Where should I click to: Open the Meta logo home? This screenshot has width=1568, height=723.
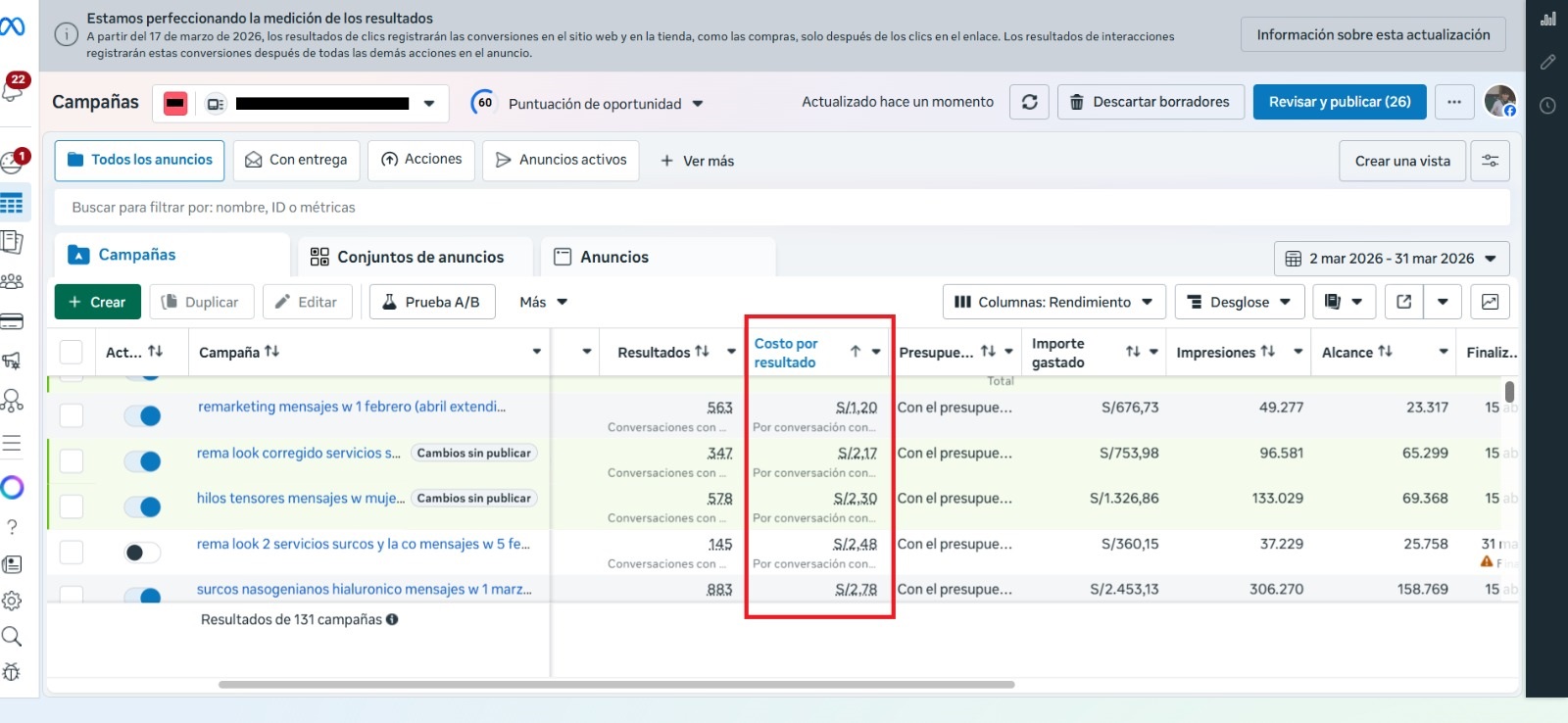(13, 26)
